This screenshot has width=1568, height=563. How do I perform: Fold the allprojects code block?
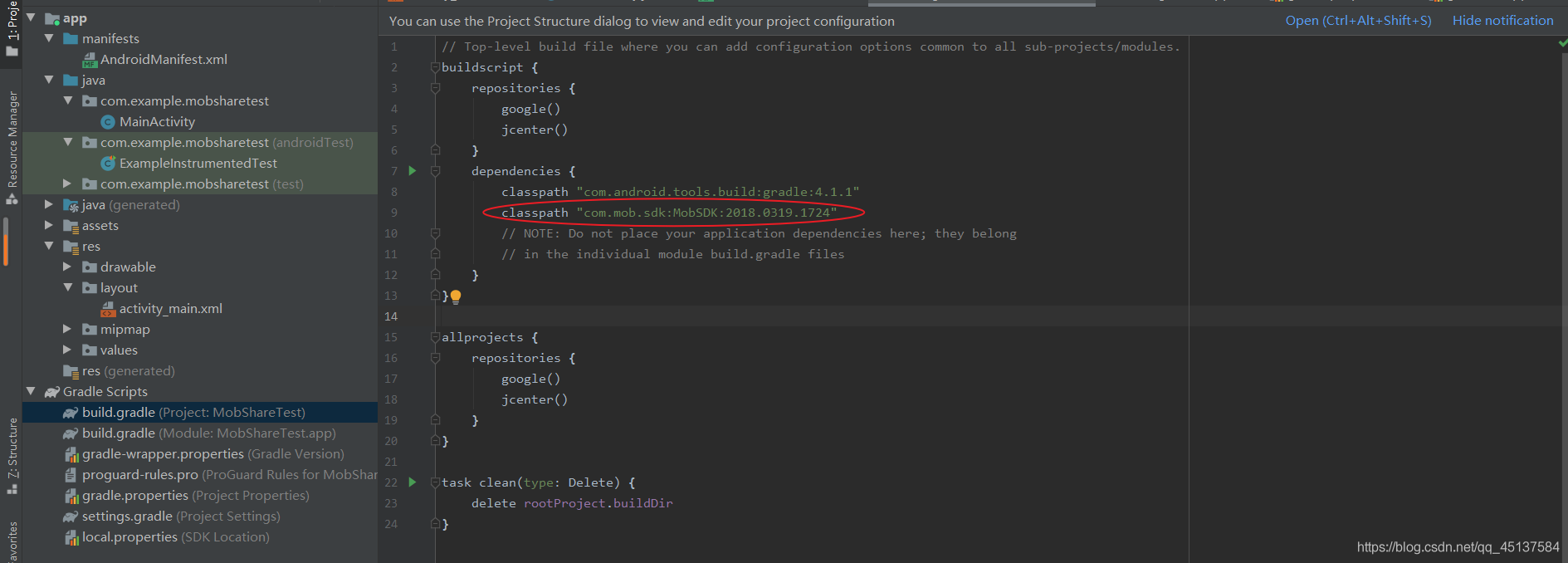point(435,337)
